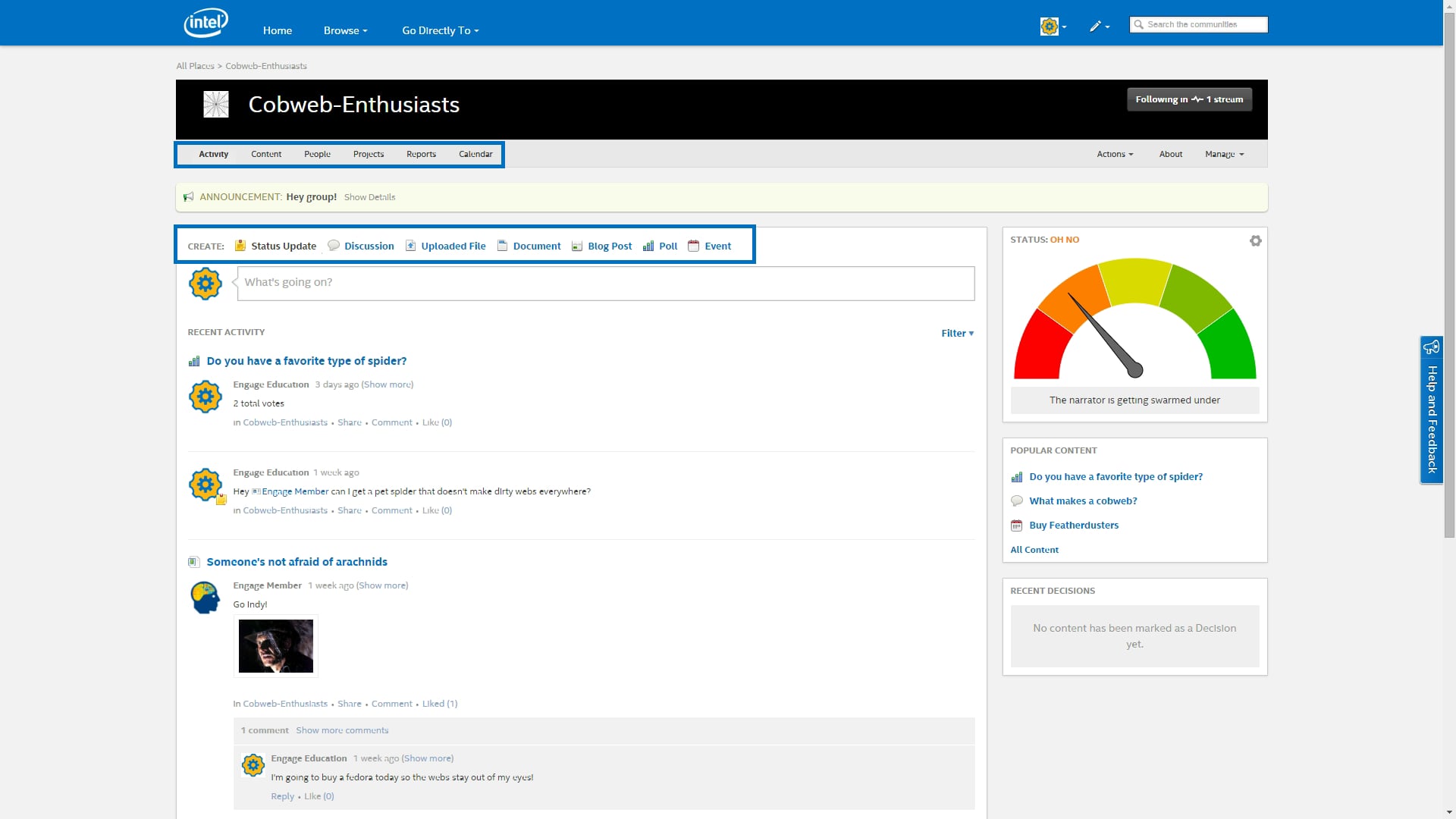Open the Browse dropdown menu

[345, 30]
